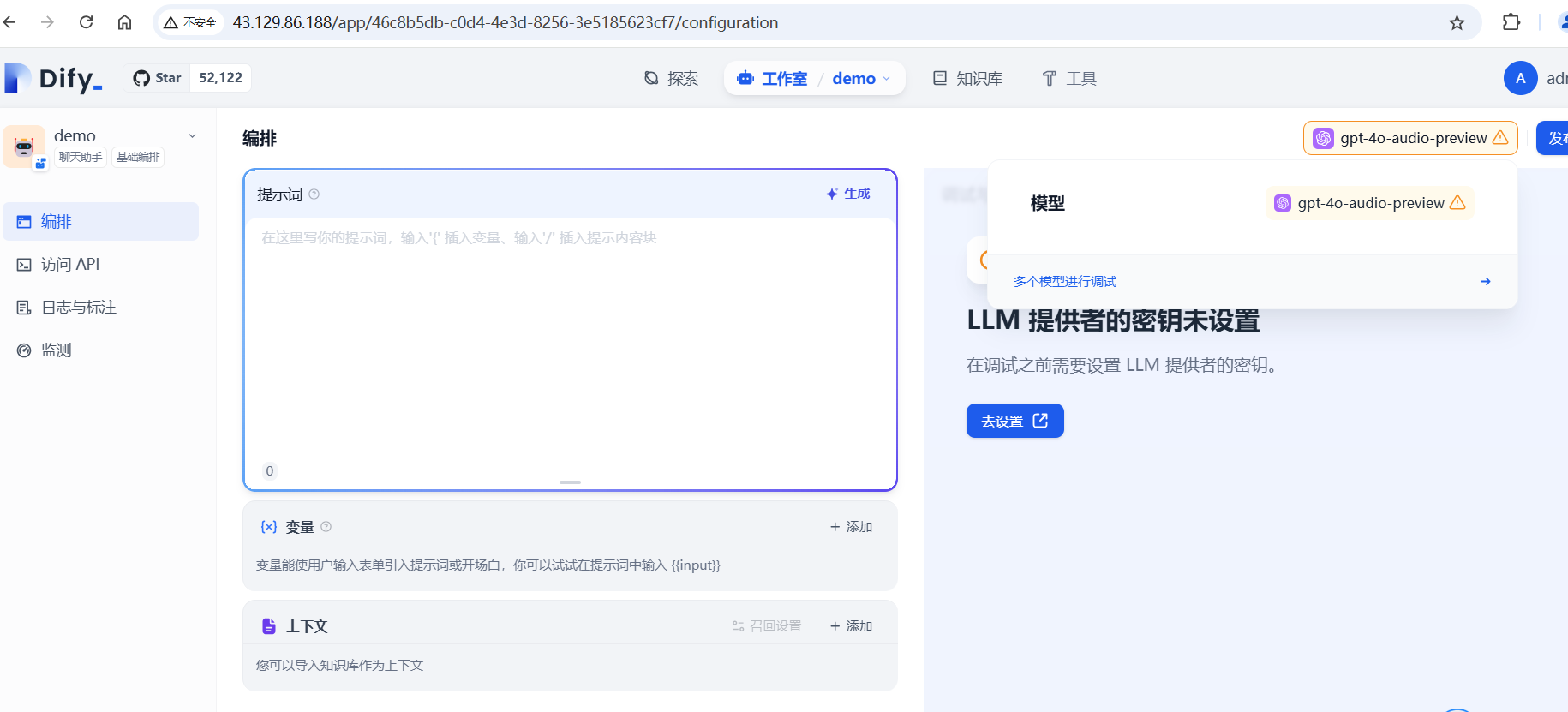Open the user avatar A menu
Screen dimensions: 1568x712
coord(1520,78)
